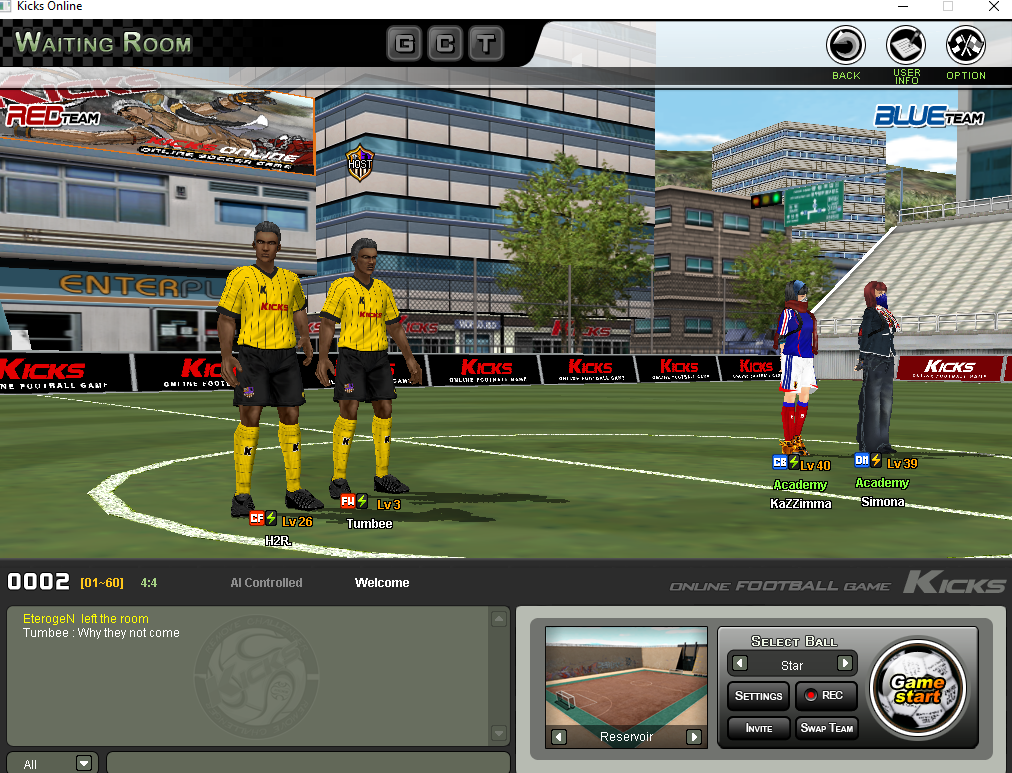
Task: Click the lightning icon beside Lv 39
Action: [876, 460]
